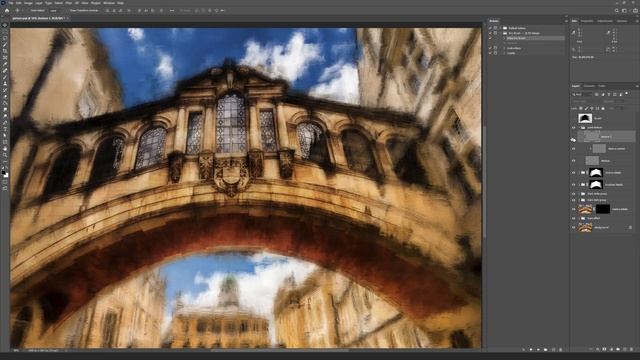Screen dimensions: 640x360
Task: Open the Filter menu
Action: tap(69, 3)
